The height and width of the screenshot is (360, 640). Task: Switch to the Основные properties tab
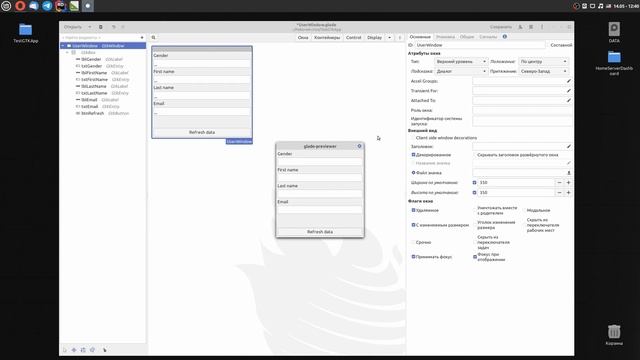coord(420,37)
